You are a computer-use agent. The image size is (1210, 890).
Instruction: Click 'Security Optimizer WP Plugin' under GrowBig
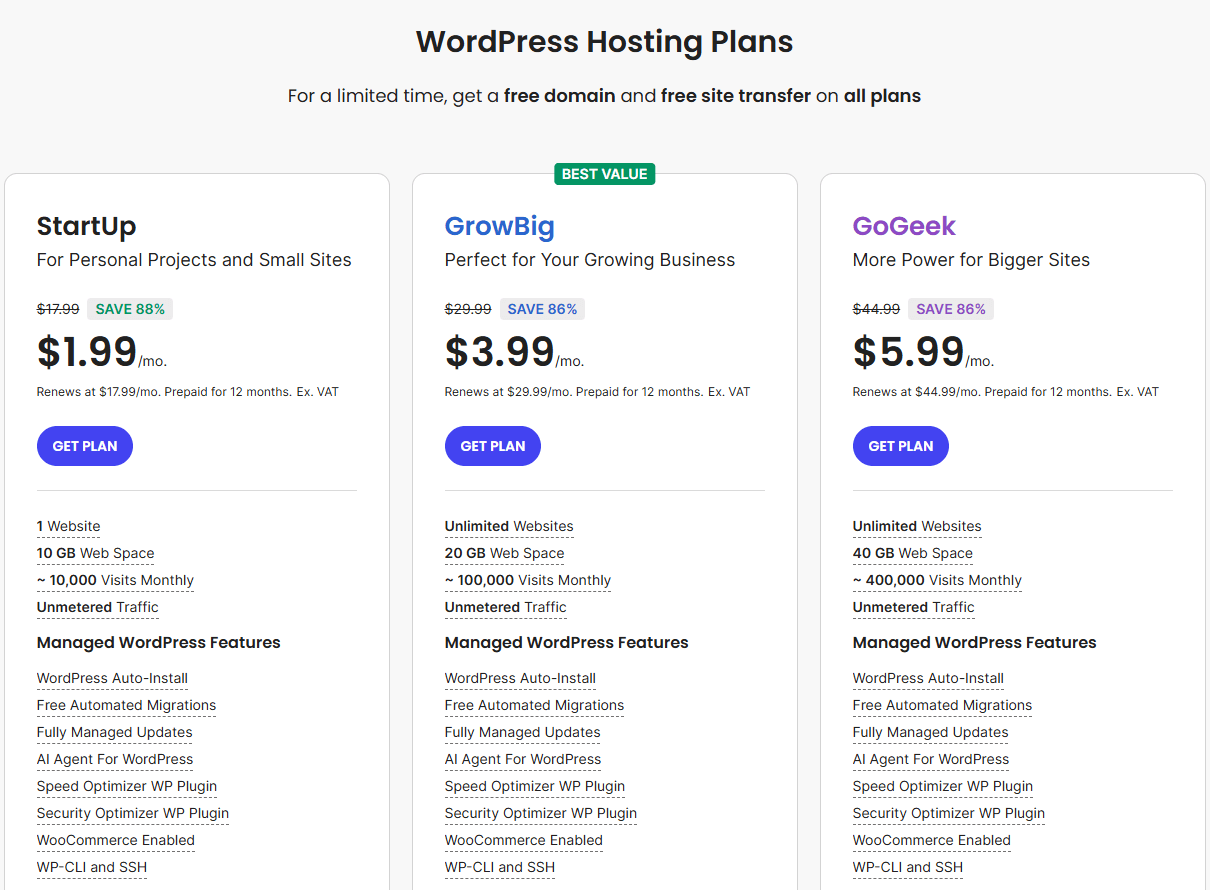pyautogui.click(x=540, y=813)
